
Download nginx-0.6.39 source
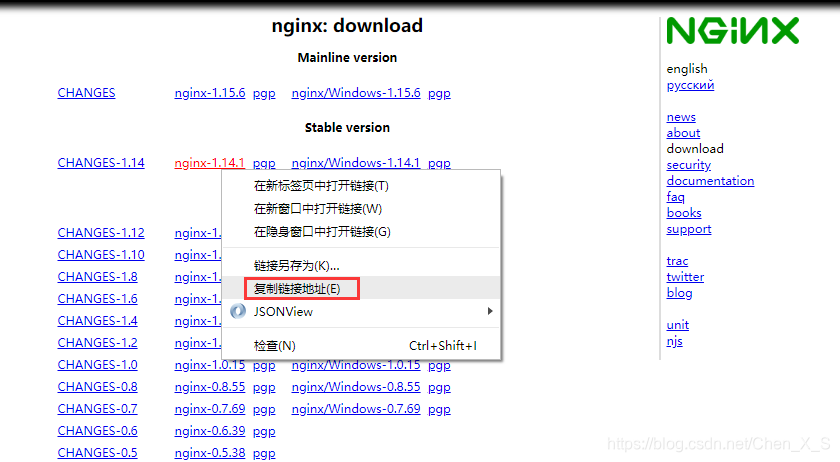tap(209, 431)
